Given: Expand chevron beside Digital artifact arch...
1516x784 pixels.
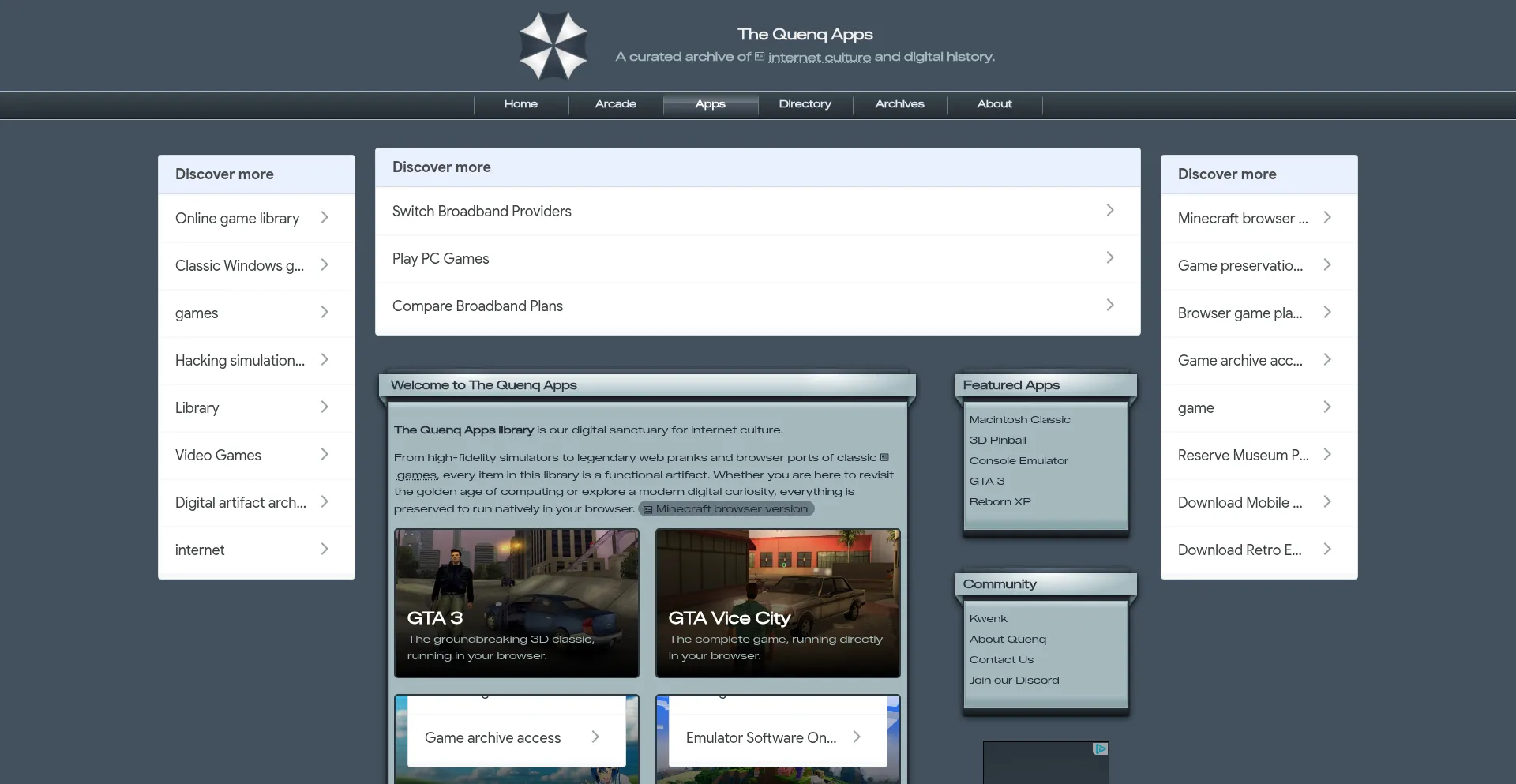Looking at the screenshot, I should (325, 501).
